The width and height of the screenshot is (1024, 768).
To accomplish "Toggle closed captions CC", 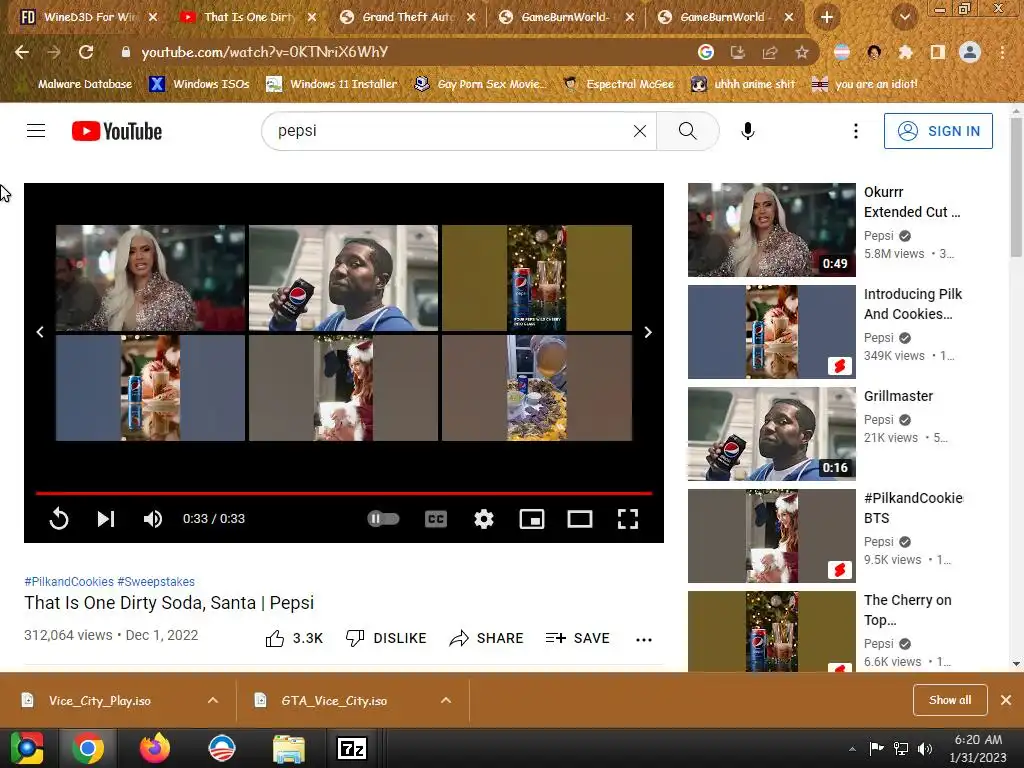I will pyautogui.click(x=436, y=519).
